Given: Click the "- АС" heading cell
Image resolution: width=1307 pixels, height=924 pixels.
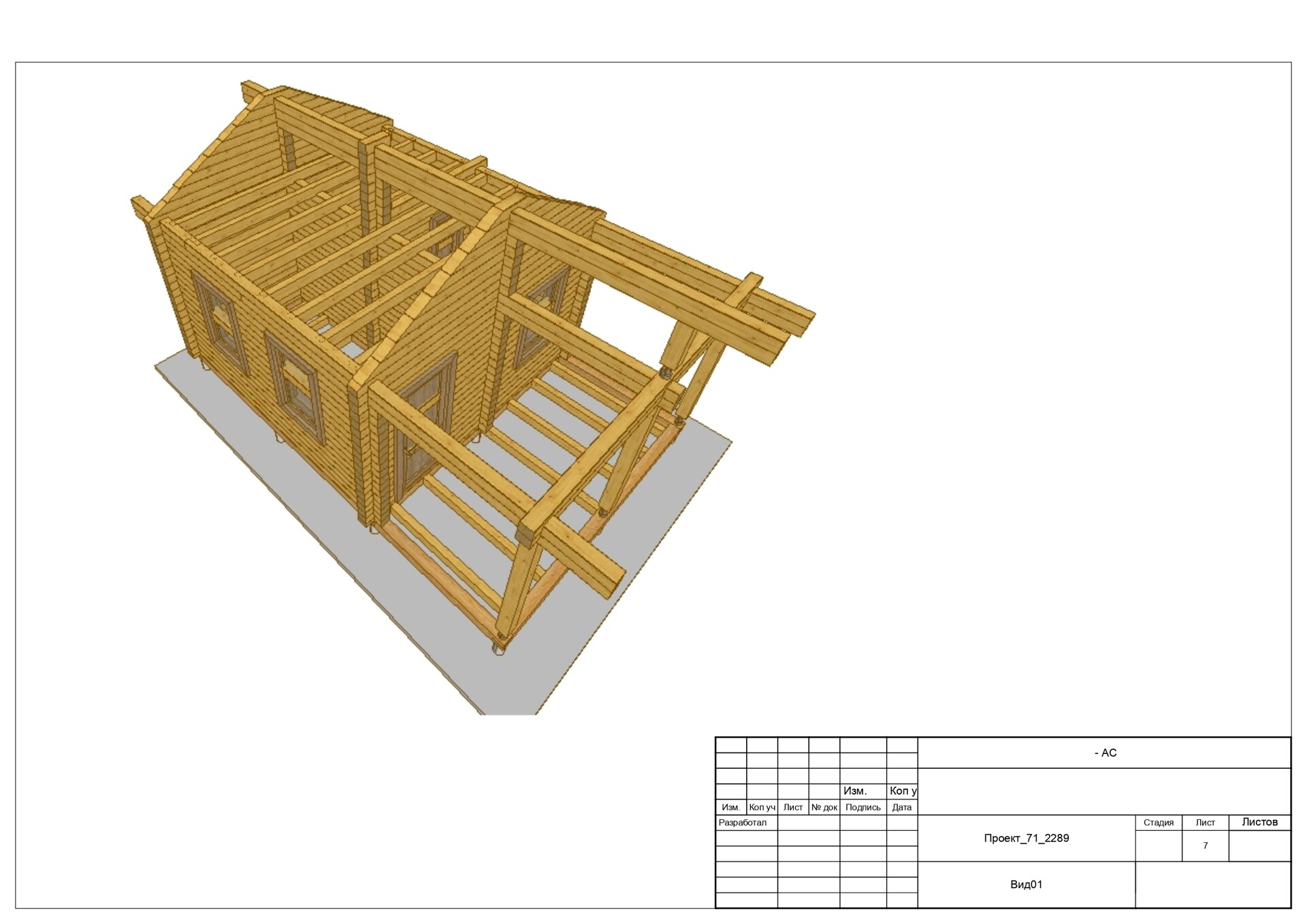Looking at the screenshot, I should (x=1105, y=753).
